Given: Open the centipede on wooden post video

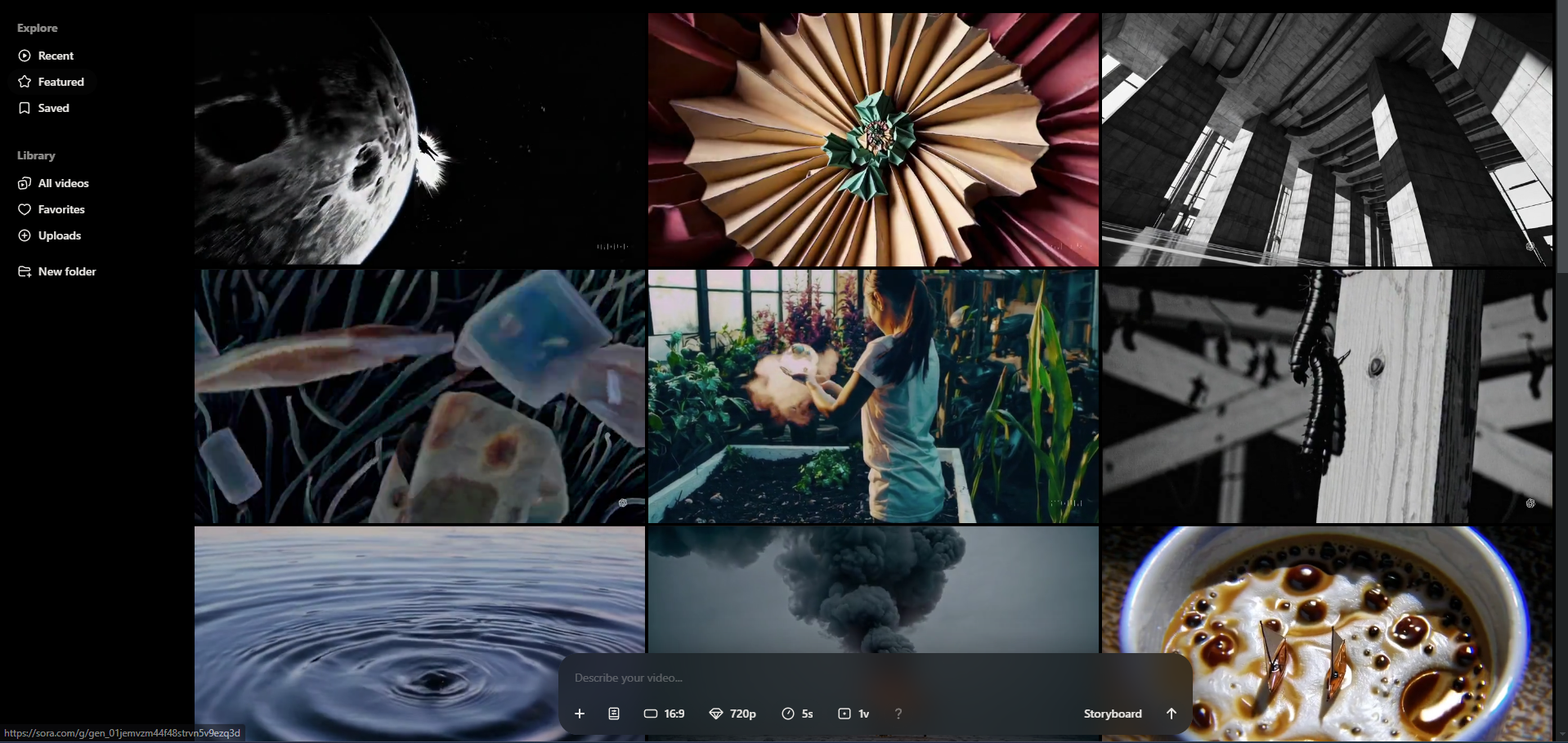Looking at the screenshot, I should [1327, 396].
